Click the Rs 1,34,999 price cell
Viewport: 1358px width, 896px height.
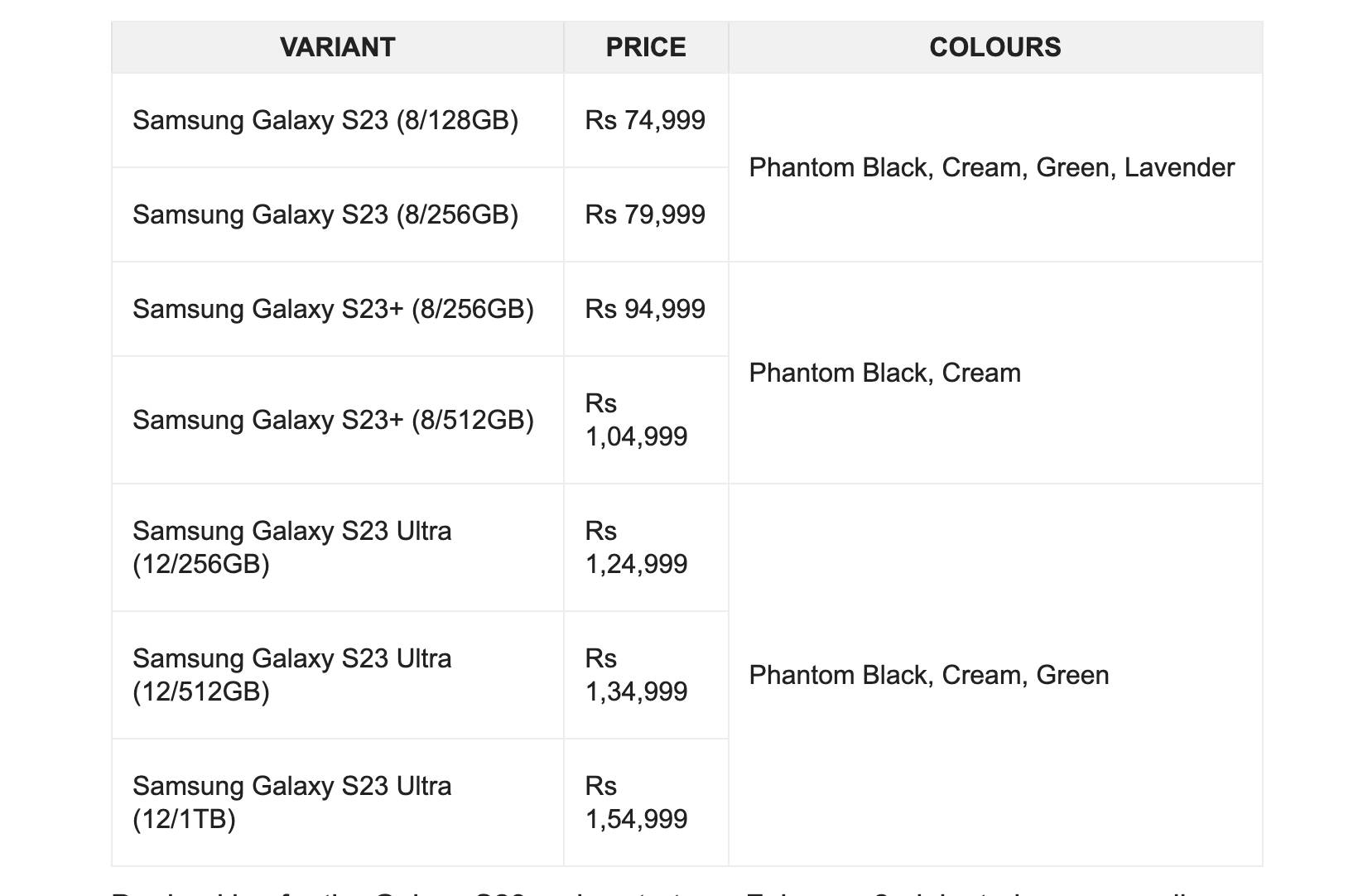point(636,675)
